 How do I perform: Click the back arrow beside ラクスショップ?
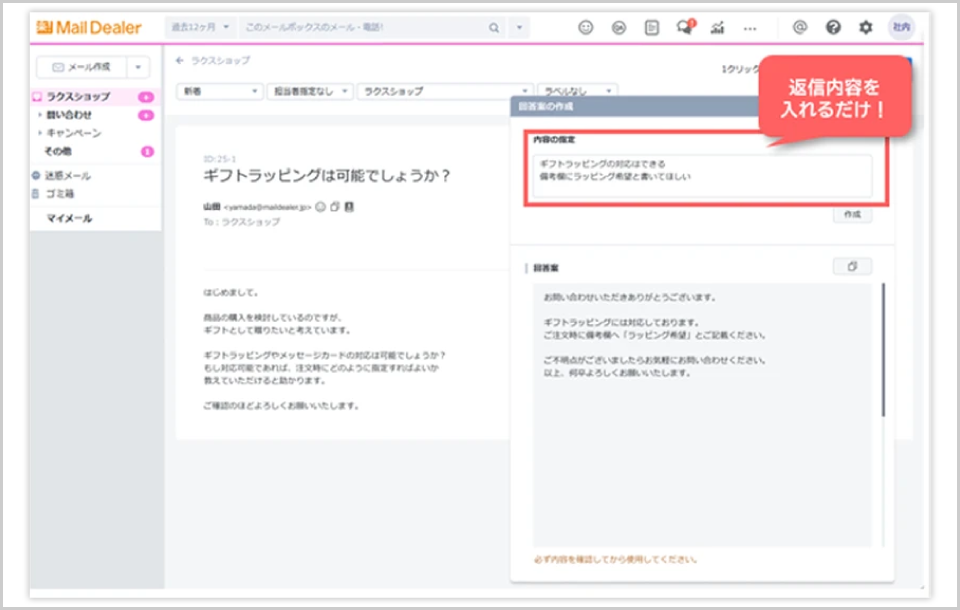[180, 61]
